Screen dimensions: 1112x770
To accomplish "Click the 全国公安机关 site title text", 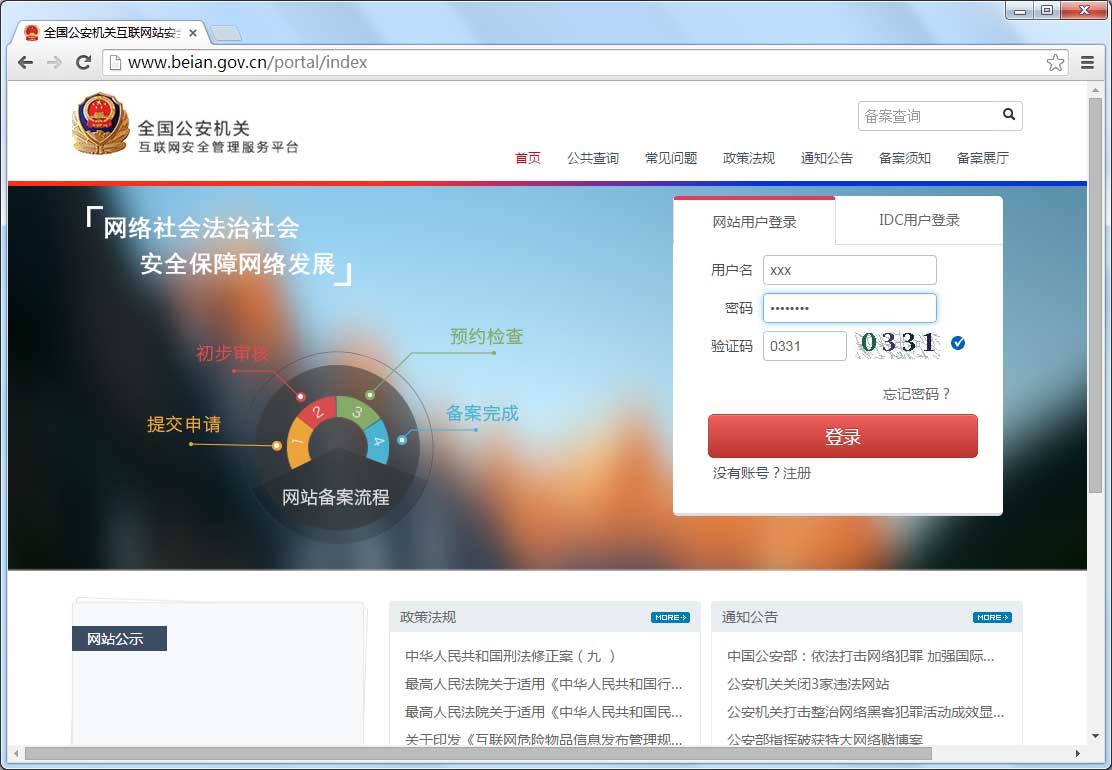I will (194, 128).
